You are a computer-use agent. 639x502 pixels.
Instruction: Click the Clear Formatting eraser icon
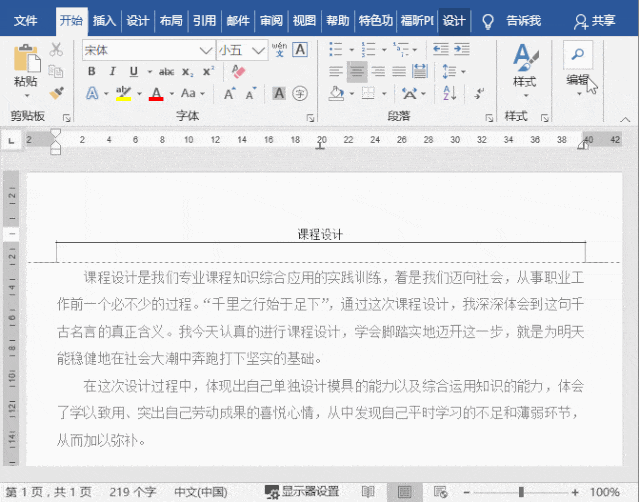coord(238,71)
